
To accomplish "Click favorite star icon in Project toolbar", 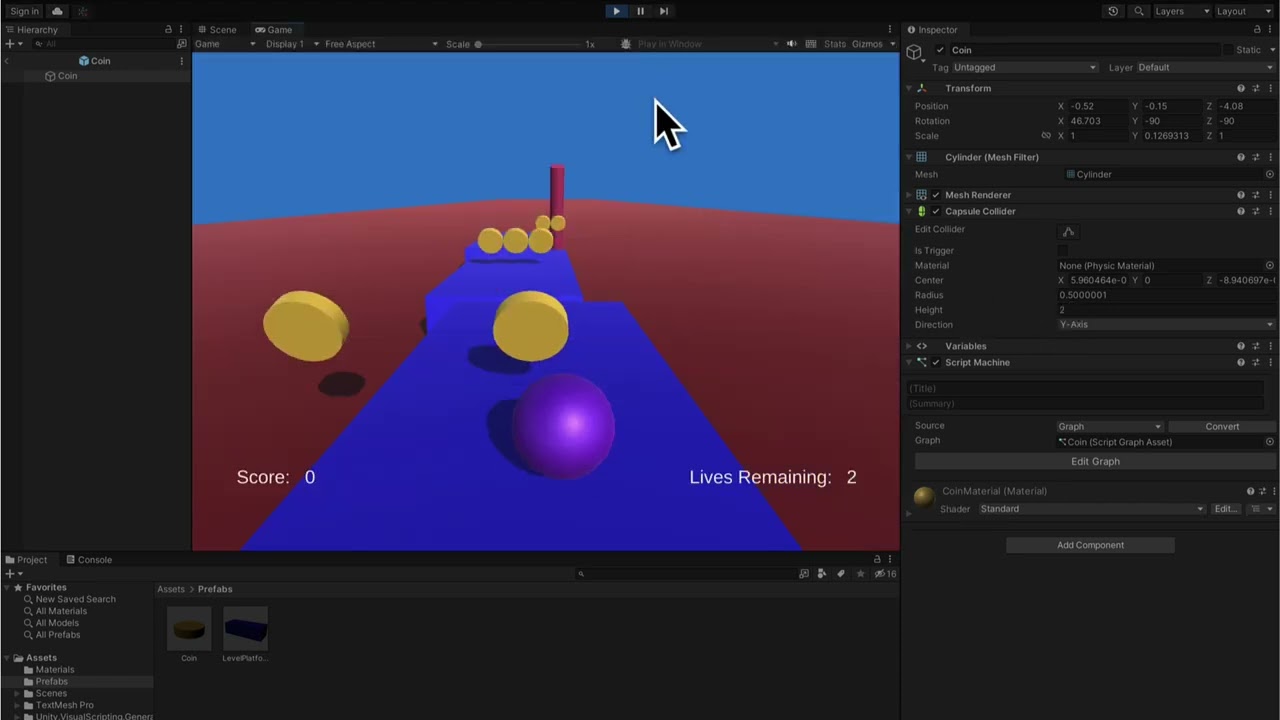I will pyautogui.click(x=859, y=574).
